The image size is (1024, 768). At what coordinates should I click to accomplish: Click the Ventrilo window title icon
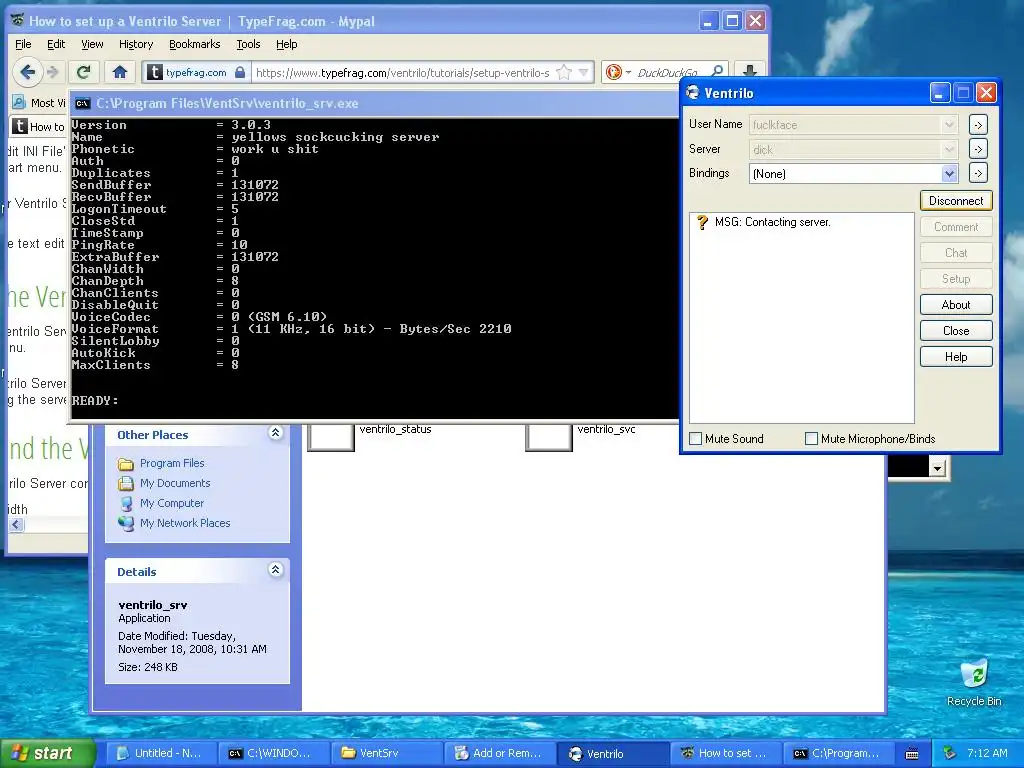click(692, 93)
